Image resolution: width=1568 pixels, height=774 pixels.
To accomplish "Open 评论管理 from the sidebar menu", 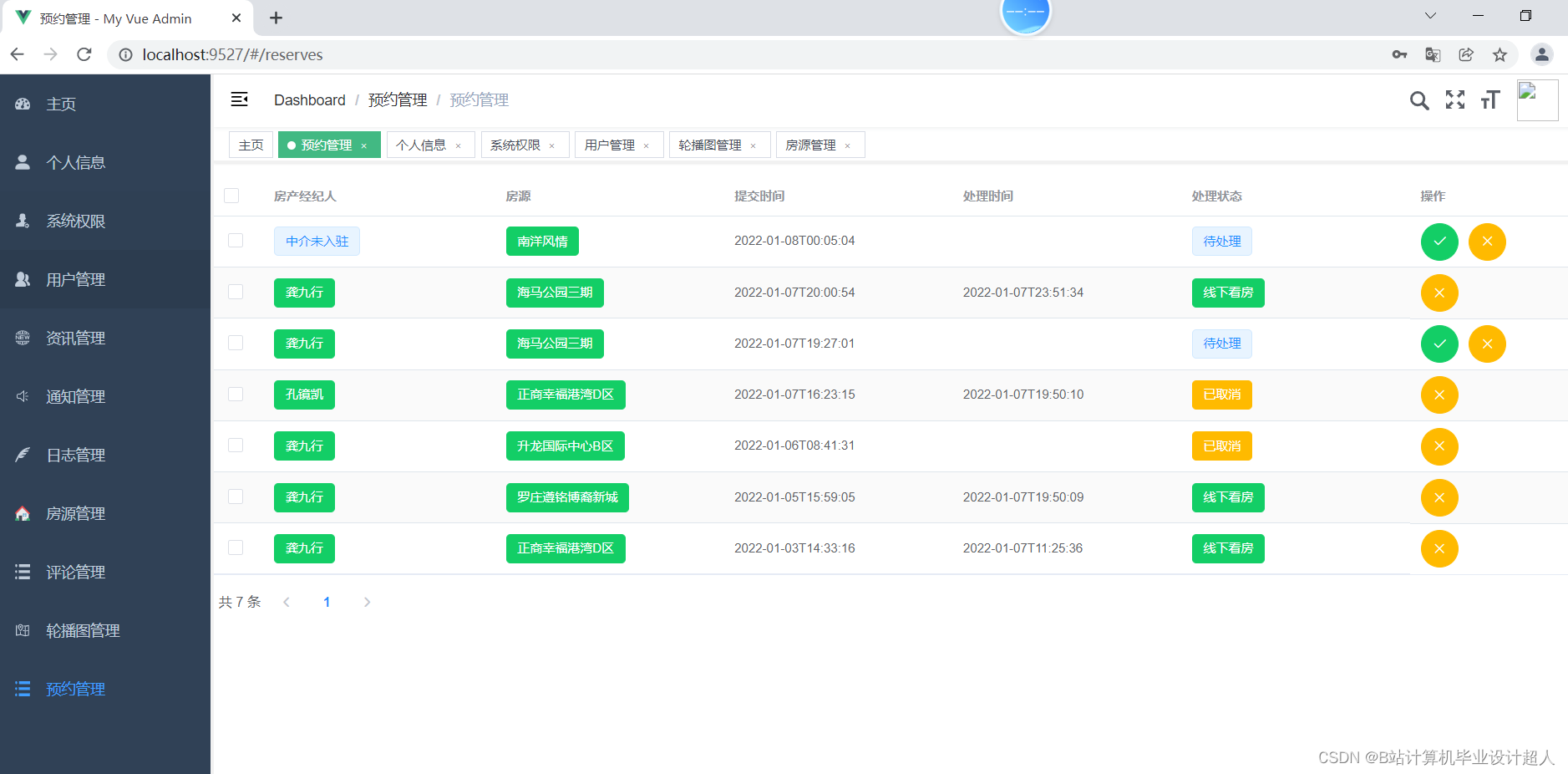I will pos(75,572).
